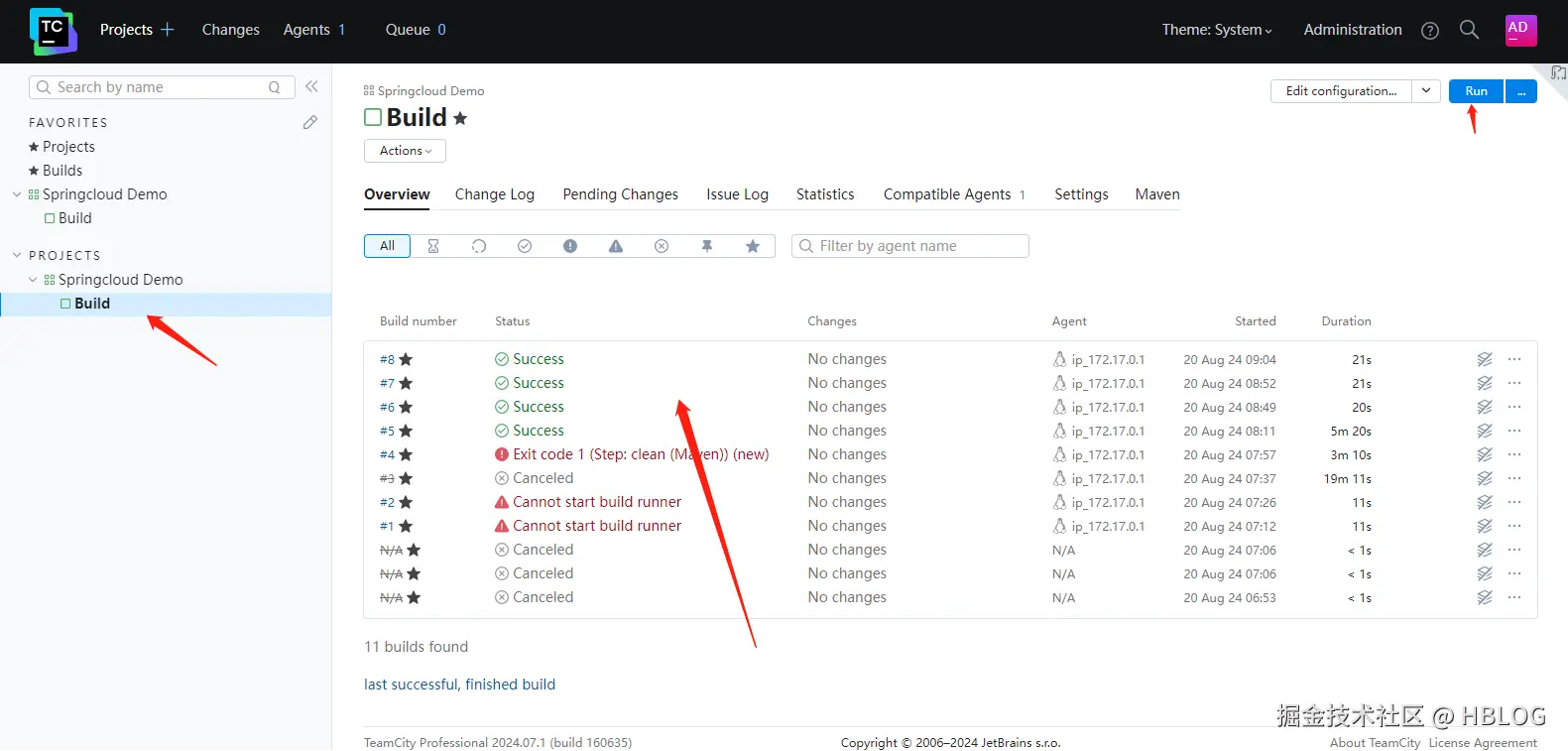Image resolution: width=1568 pixels, height=751 pixels.
Task: Filter builds by warning triangle icon
Action: click(x=616, y=246)
